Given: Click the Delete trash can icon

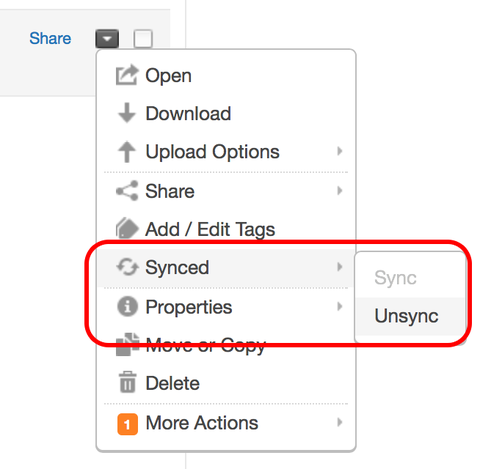Looking at the screenshot, I should (x=127, y=382).
